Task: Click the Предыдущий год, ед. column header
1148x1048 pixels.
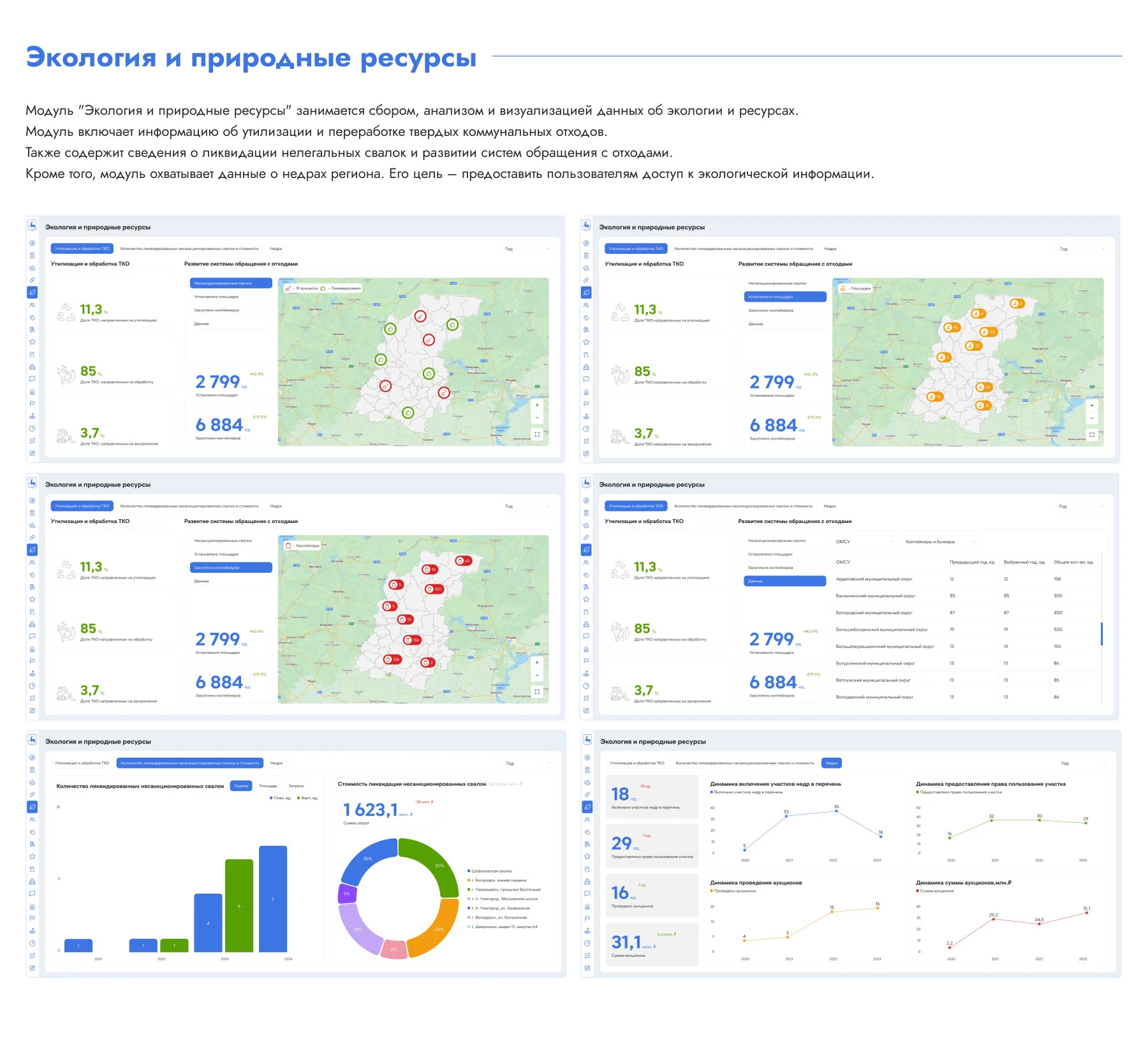Action: tap(973, 563)
